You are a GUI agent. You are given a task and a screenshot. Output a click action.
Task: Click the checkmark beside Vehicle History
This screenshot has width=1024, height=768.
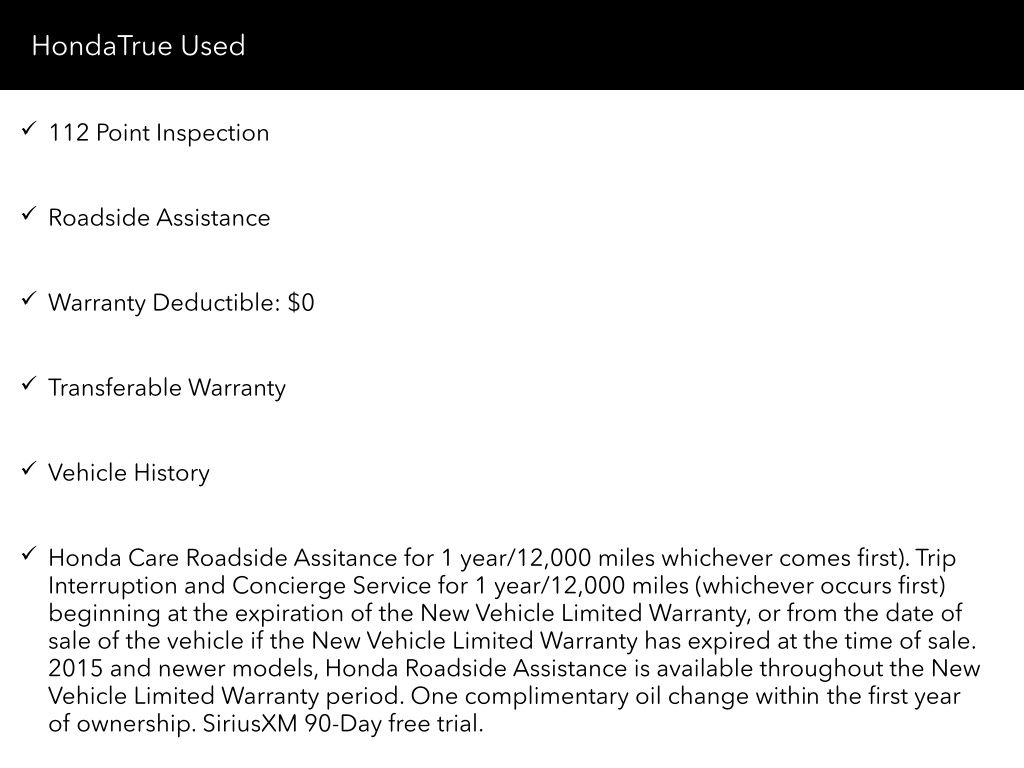click(27, 470)
